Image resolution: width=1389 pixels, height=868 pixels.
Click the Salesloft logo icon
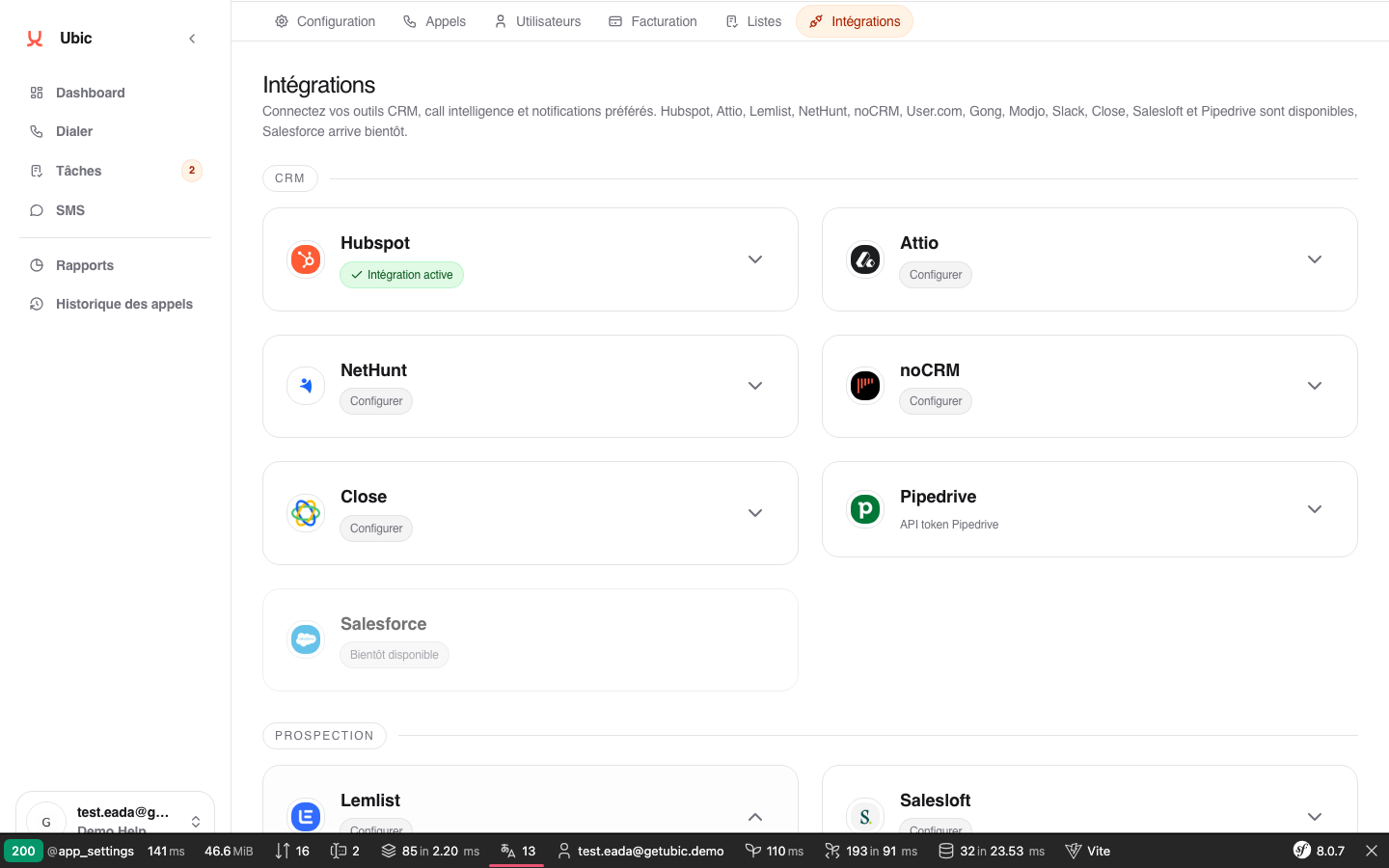coord(865,816)
